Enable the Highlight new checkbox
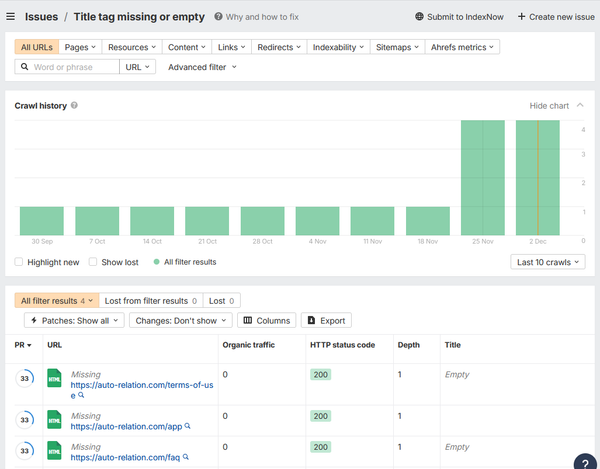The height and width of the screenshot is (469, 600). point(18,262)
